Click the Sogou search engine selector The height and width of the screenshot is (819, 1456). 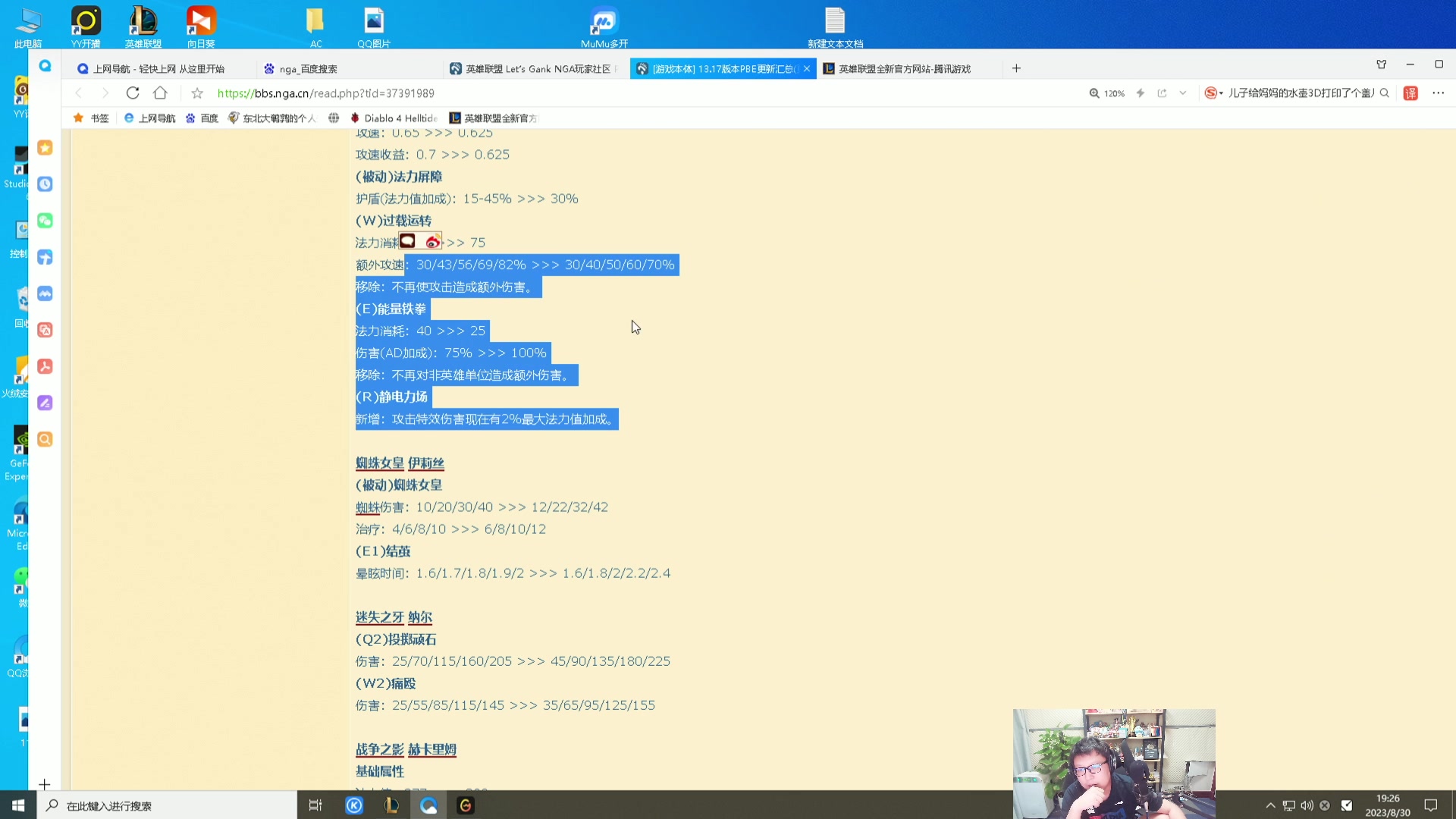1211,93
